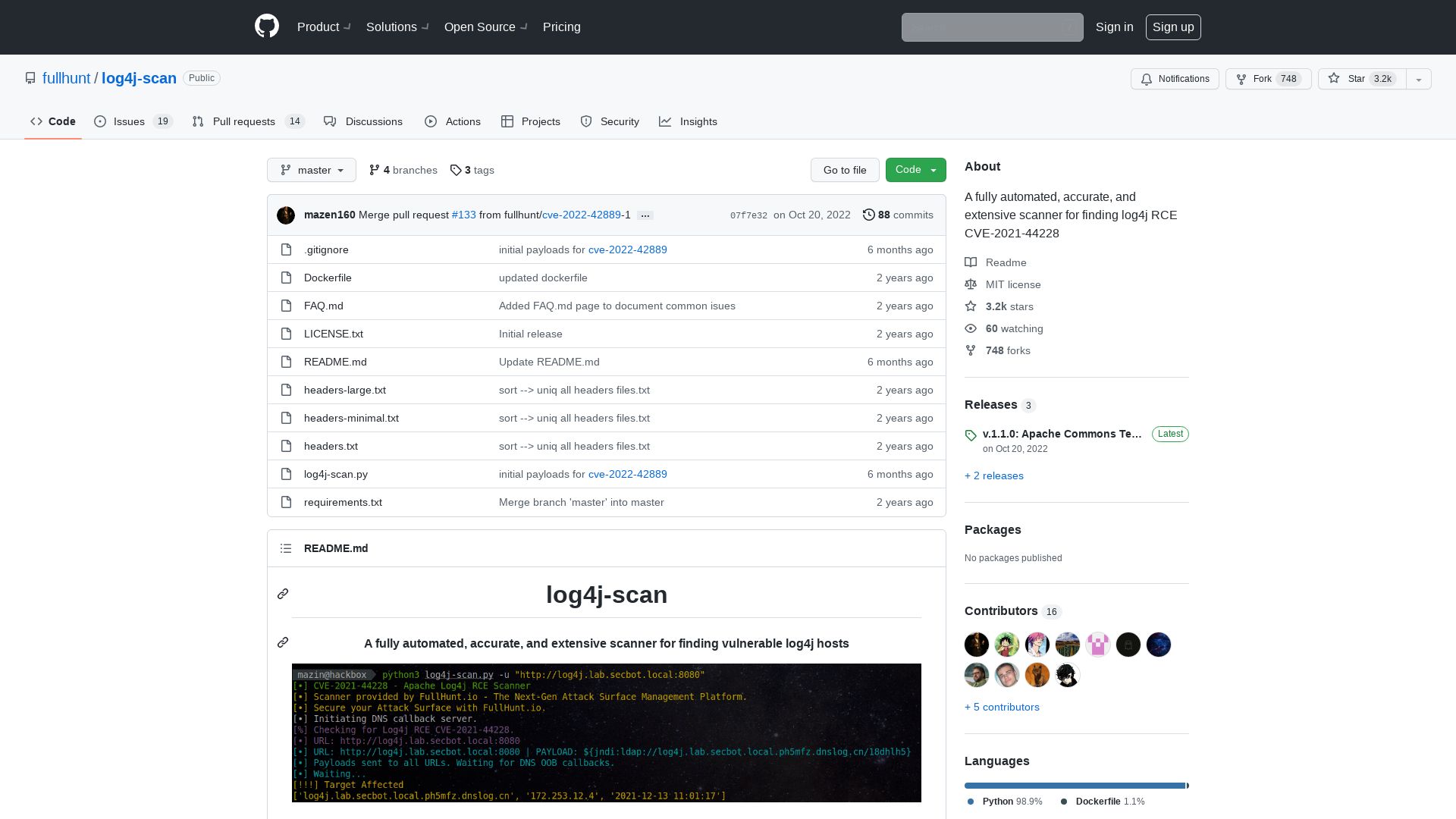Open pull request #133 link

(x=463, y=215)
